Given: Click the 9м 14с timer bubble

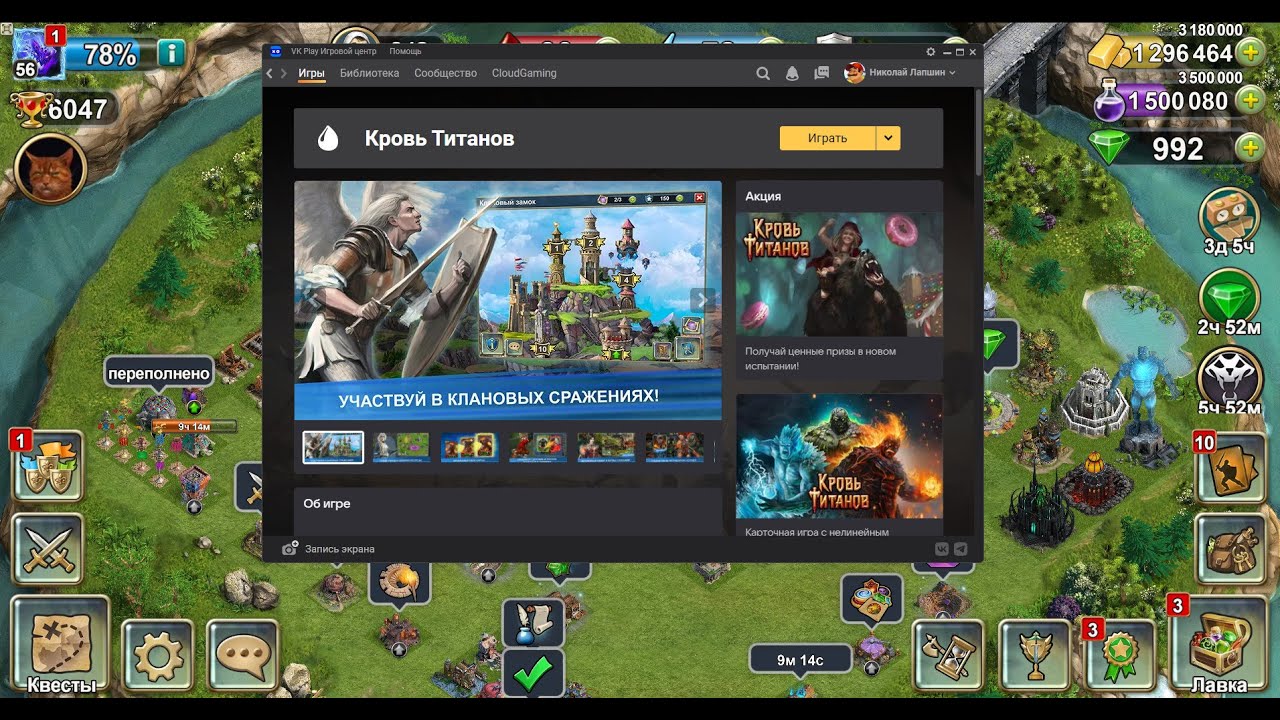Looking at the screenshot, I should pos(800,660).
